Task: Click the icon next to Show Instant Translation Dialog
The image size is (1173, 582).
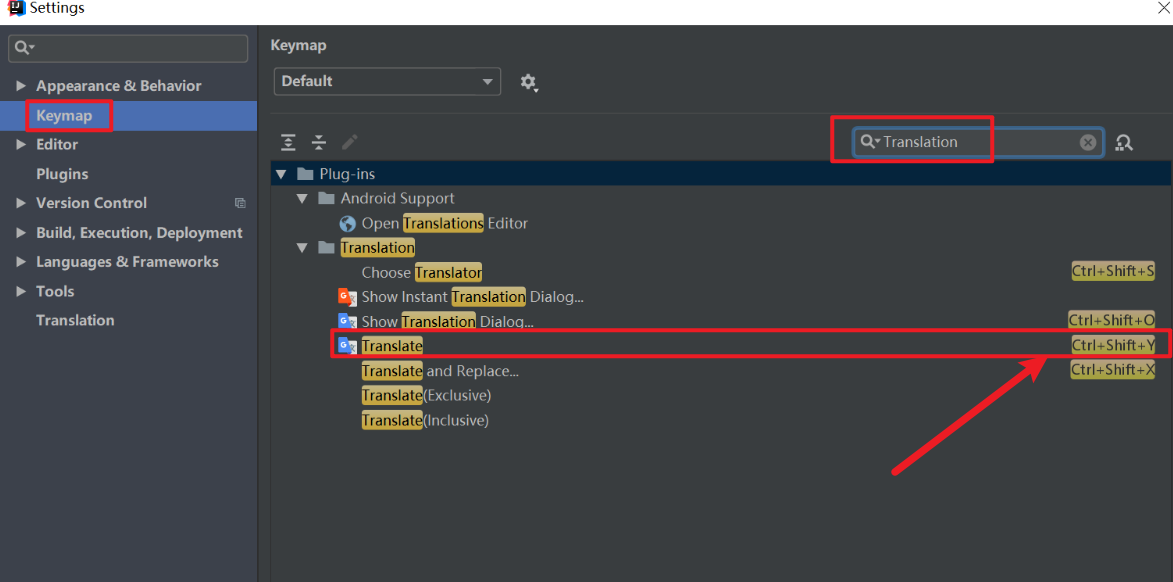Action: [348, 297]
